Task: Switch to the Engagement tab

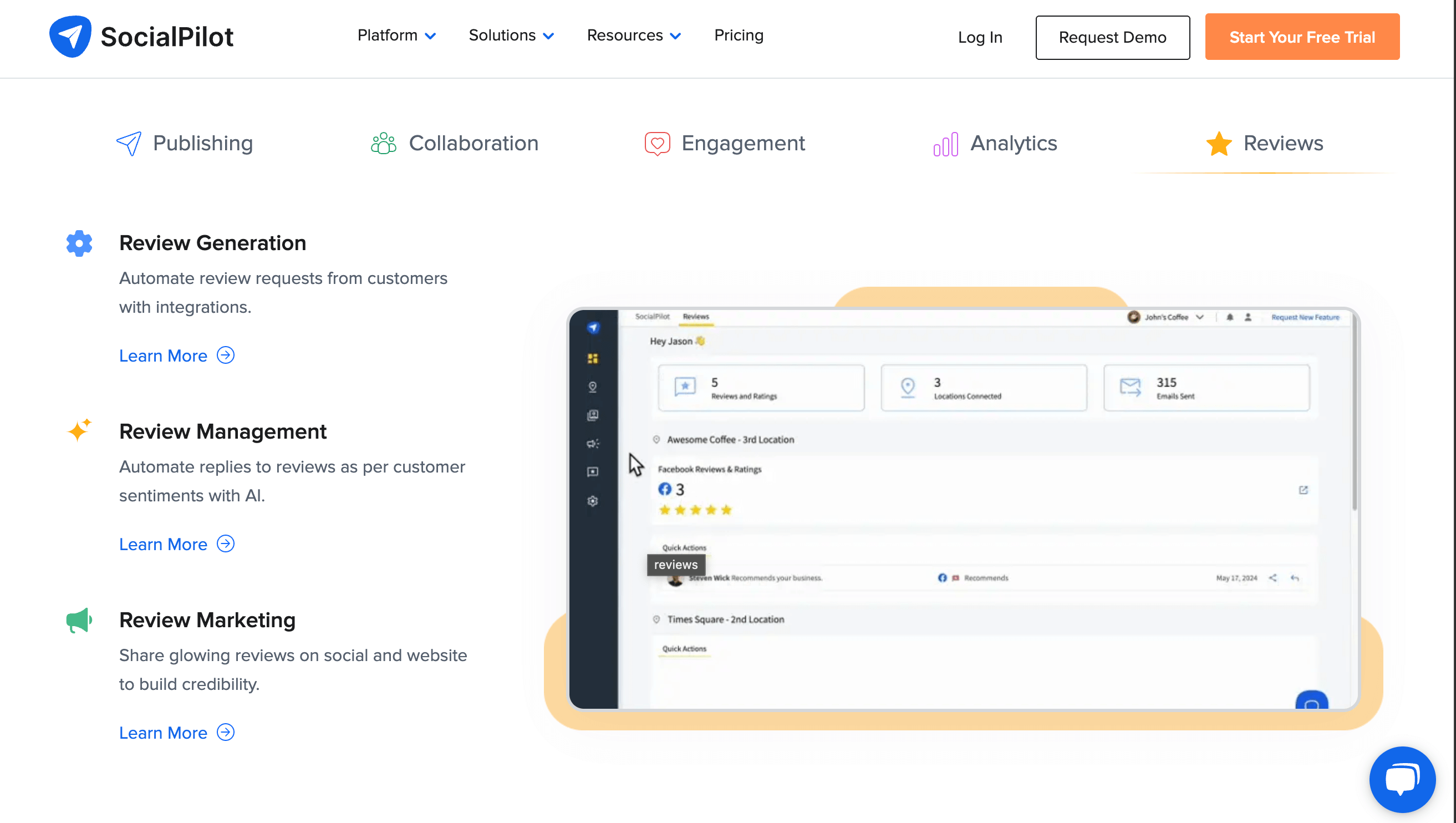Action: [x=725, y=144]
